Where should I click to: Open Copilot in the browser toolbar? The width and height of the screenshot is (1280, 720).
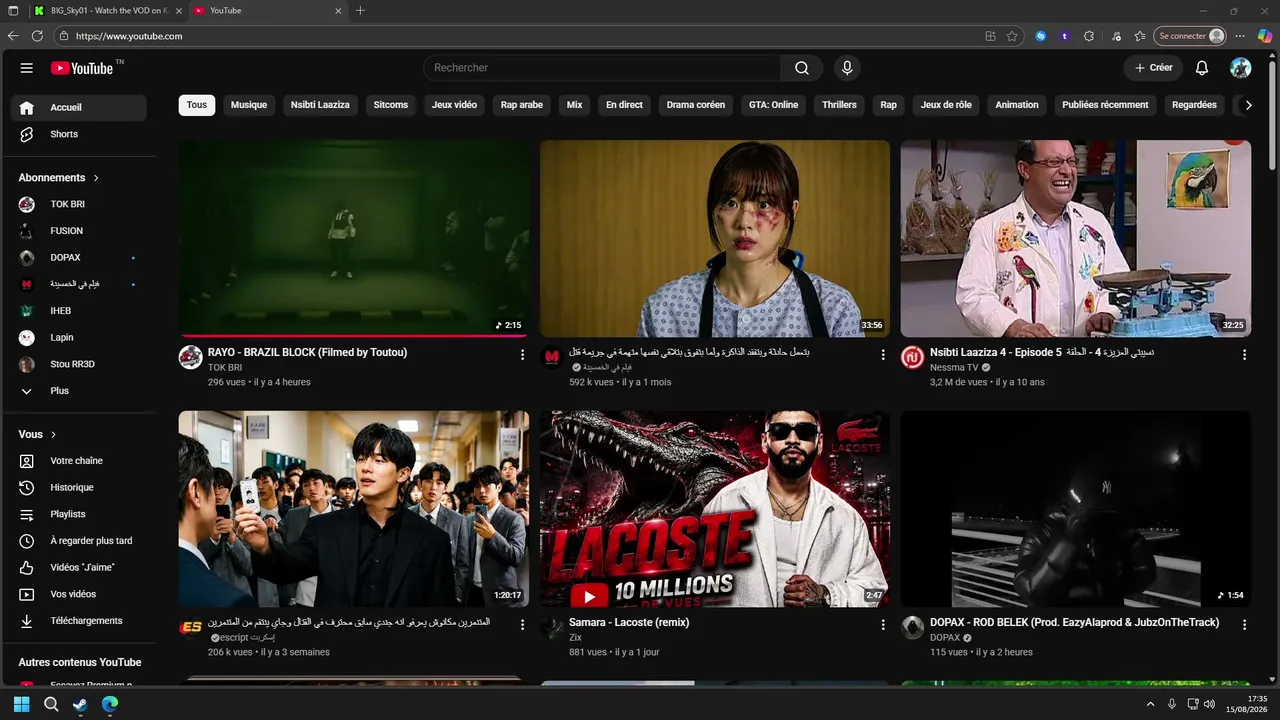(x=1265, y=36)
